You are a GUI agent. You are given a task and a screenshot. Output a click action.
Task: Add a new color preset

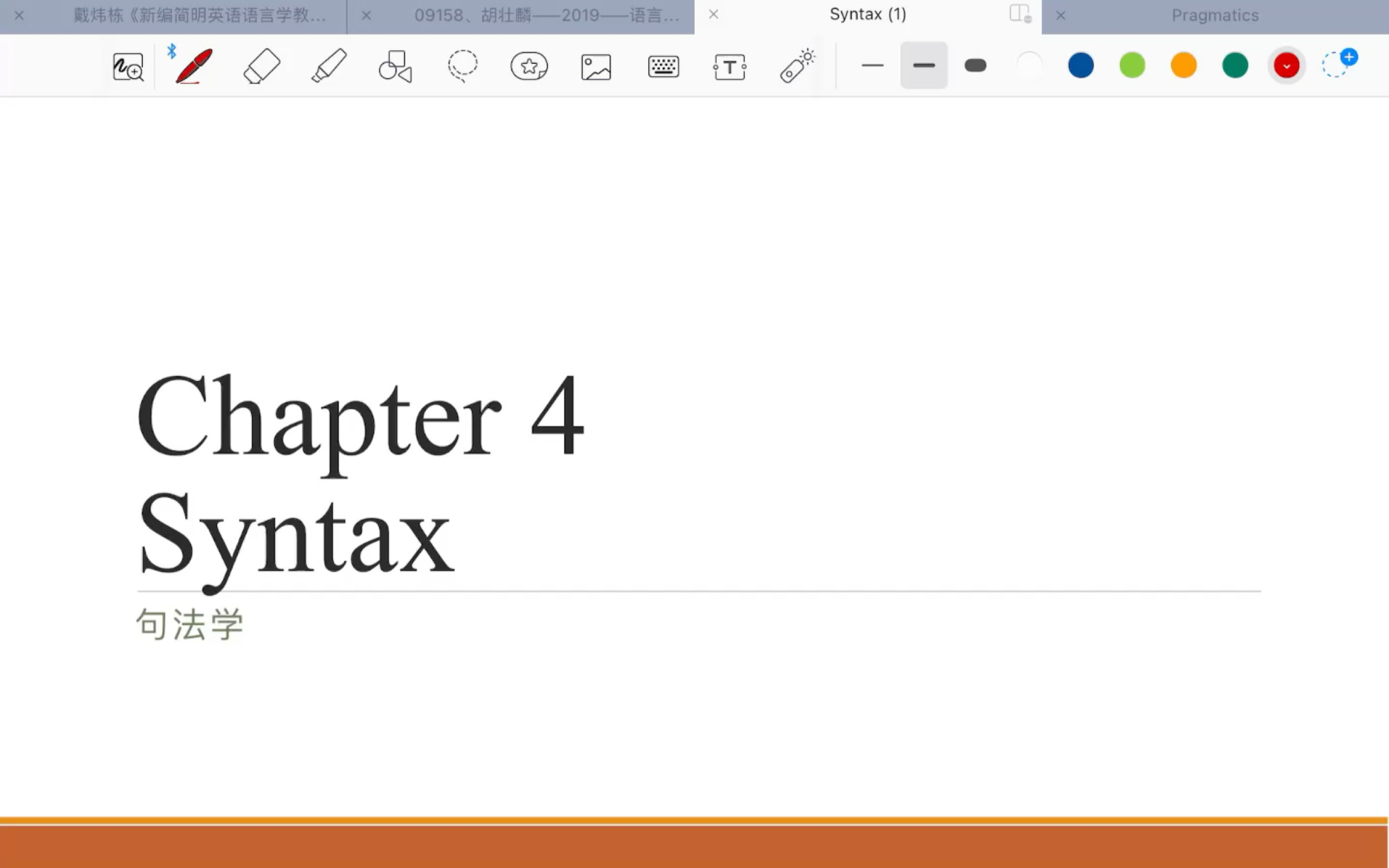[1340, 63]
